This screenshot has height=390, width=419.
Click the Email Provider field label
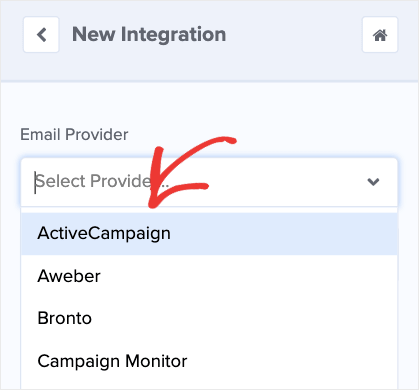pyautogui.click(x=74, y=135)
